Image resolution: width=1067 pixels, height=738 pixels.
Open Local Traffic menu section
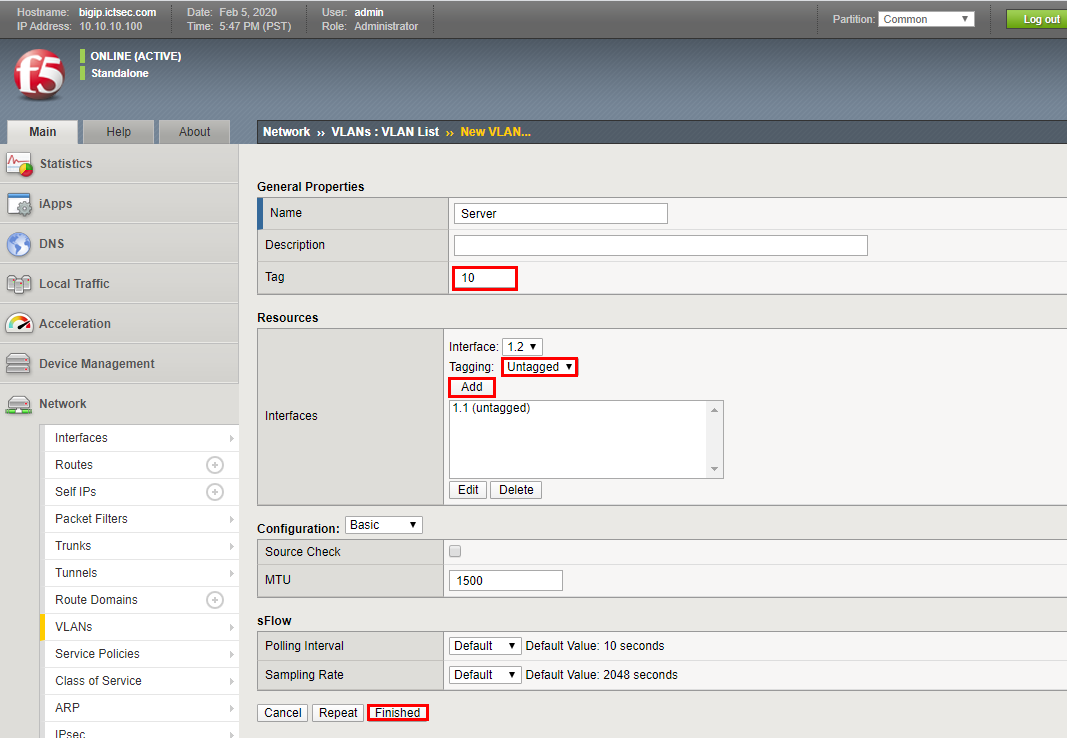(119, 284)
